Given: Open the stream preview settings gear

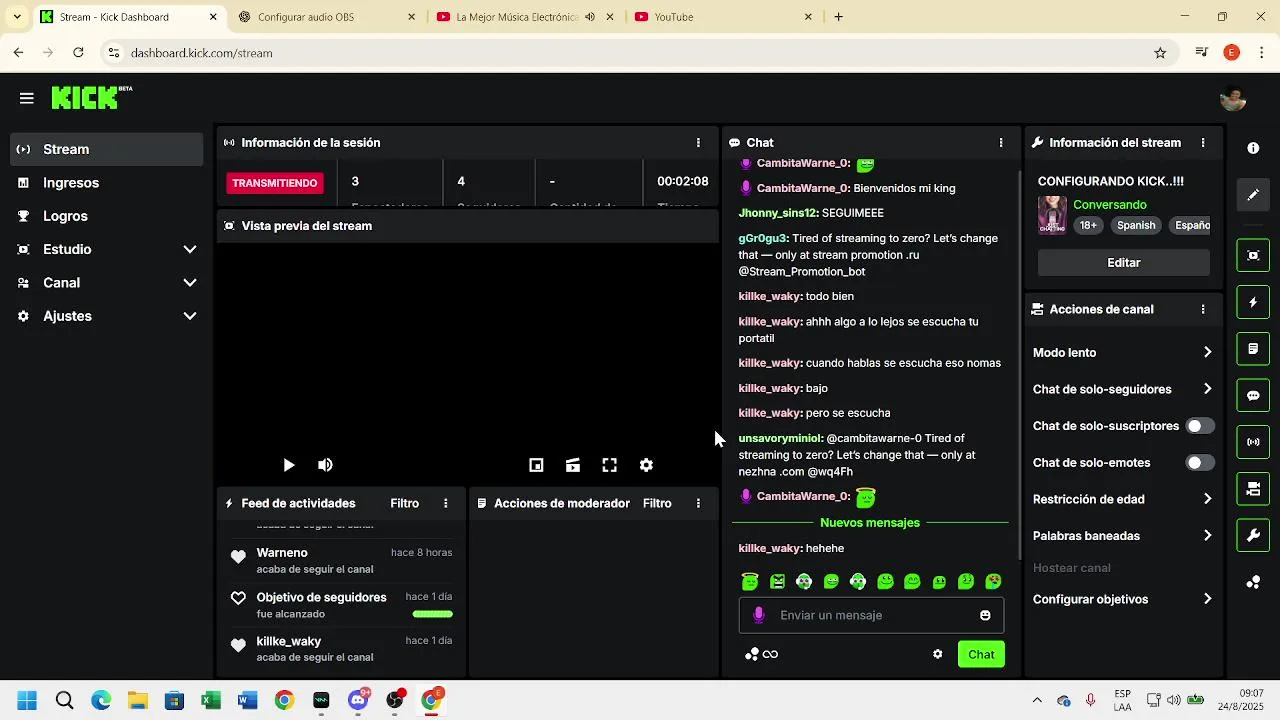Looking at the screenshot, I should point(646,465).
